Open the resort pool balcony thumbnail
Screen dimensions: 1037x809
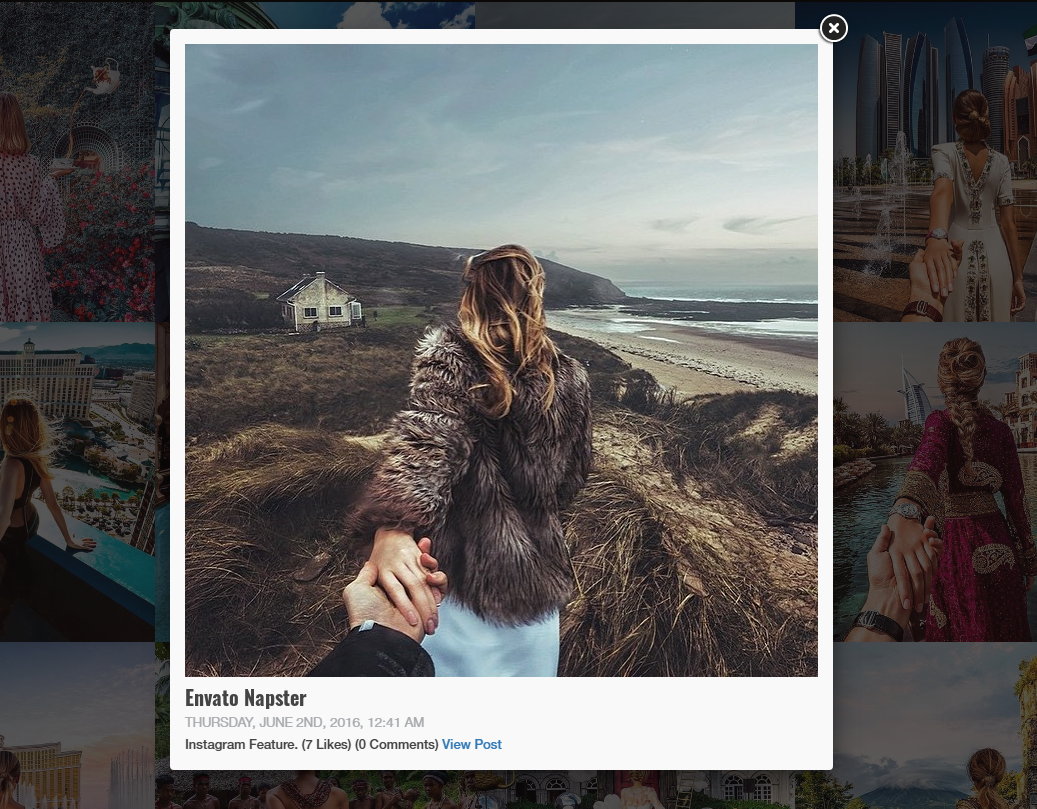(77, 482)
